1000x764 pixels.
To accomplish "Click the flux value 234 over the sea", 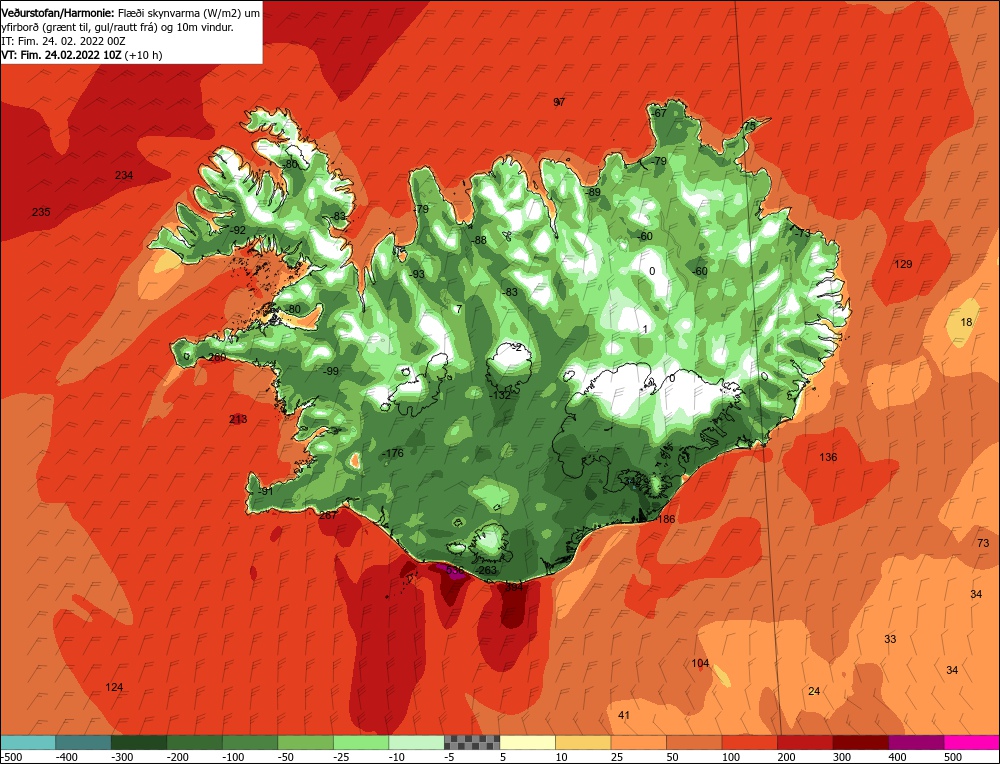I will (124, 175).
